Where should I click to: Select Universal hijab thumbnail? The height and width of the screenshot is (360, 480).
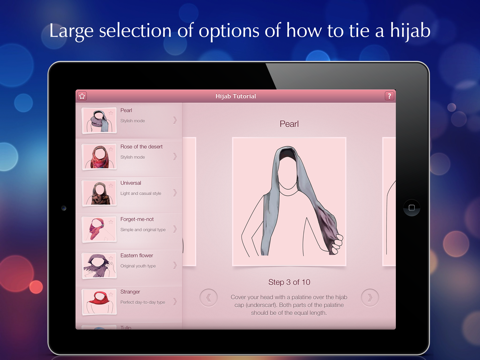pos(99,193)
